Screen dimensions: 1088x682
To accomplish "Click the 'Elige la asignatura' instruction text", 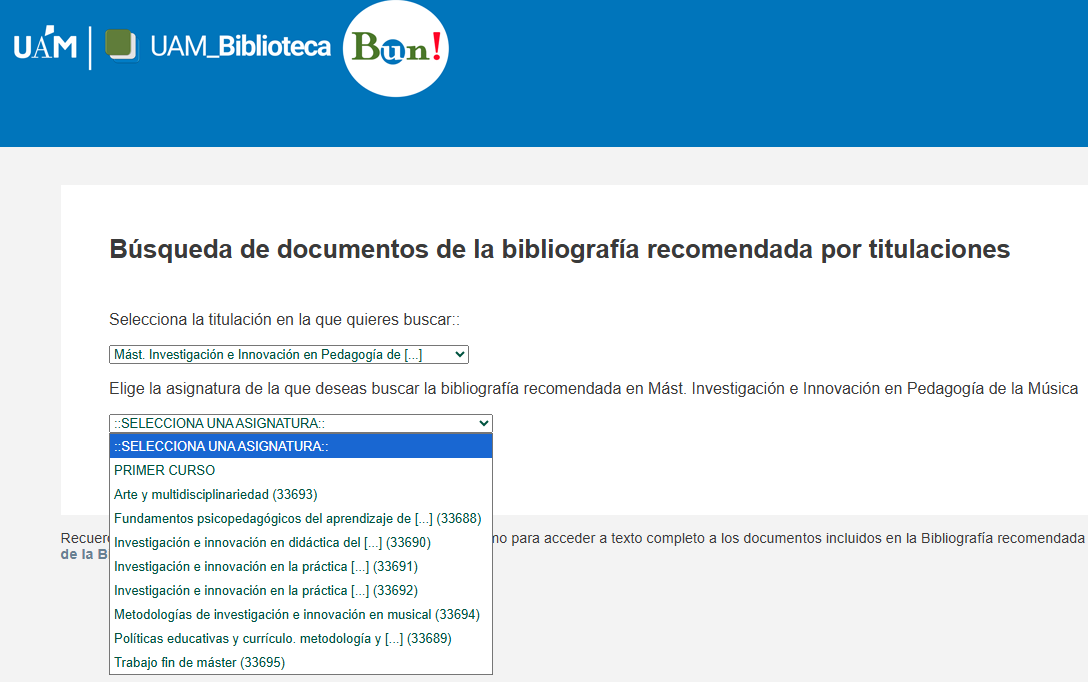I will pyautogui.click(x=593, y=388).
